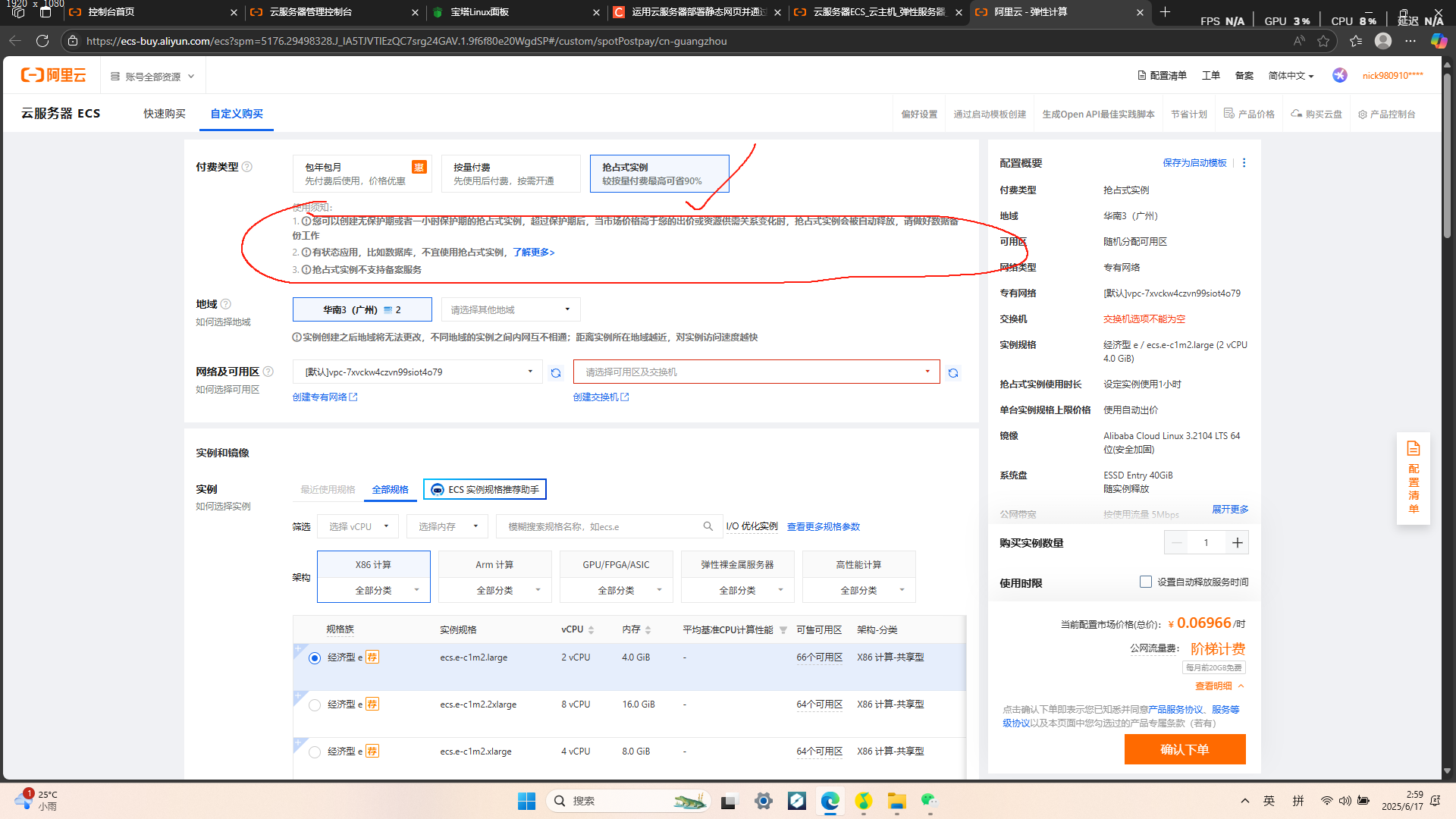Viewport: 1456px width, 819px height.
Task: Increase purchase instance quantity
Action: 1237,542
